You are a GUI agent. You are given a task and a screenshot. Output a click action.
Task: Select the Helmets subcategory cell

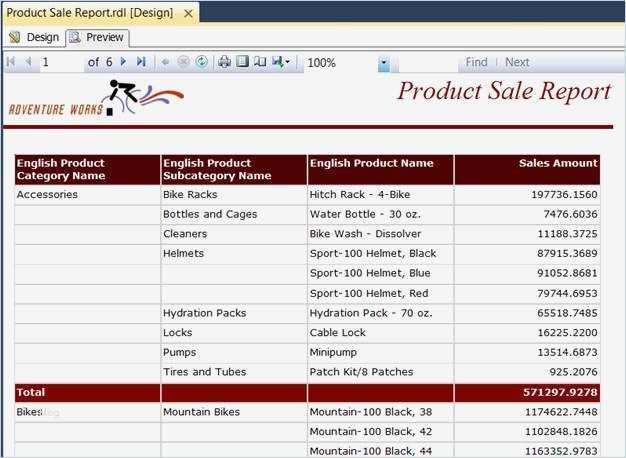234,254
